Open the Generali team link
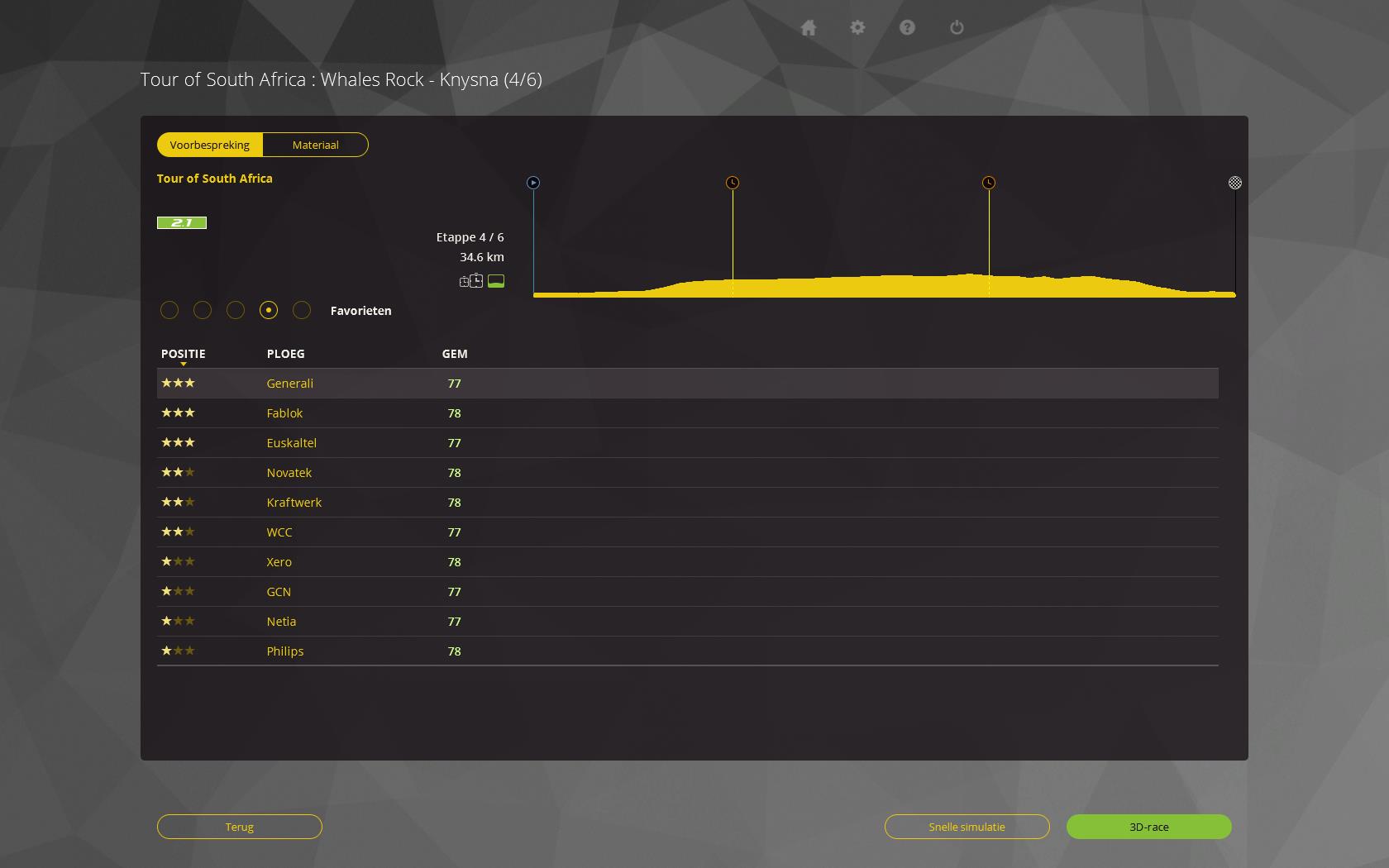The width and height of the screenshot is (1389, 868). (x=290, y=384)
